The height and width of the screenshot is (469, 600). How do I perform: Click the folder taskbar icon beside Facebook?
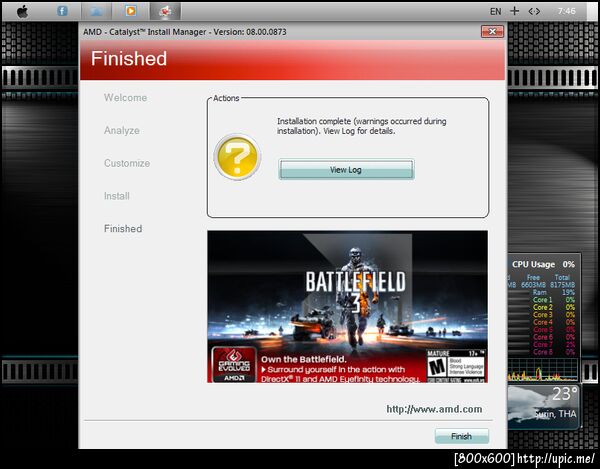coord(96,11)
